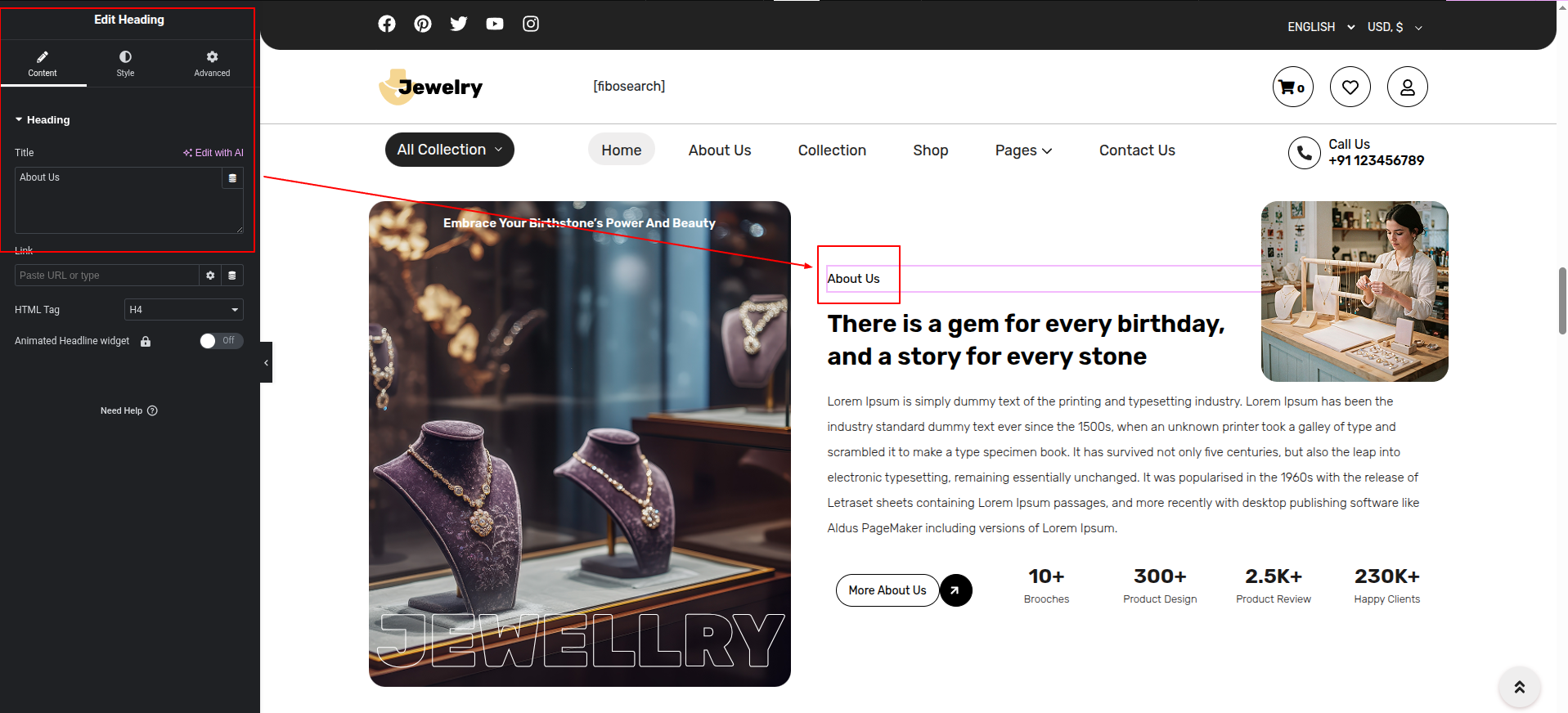This screenshot has height=713, width=1568.
Task: Click the dynamic tags icon in Title field
Action: point(232,178)
